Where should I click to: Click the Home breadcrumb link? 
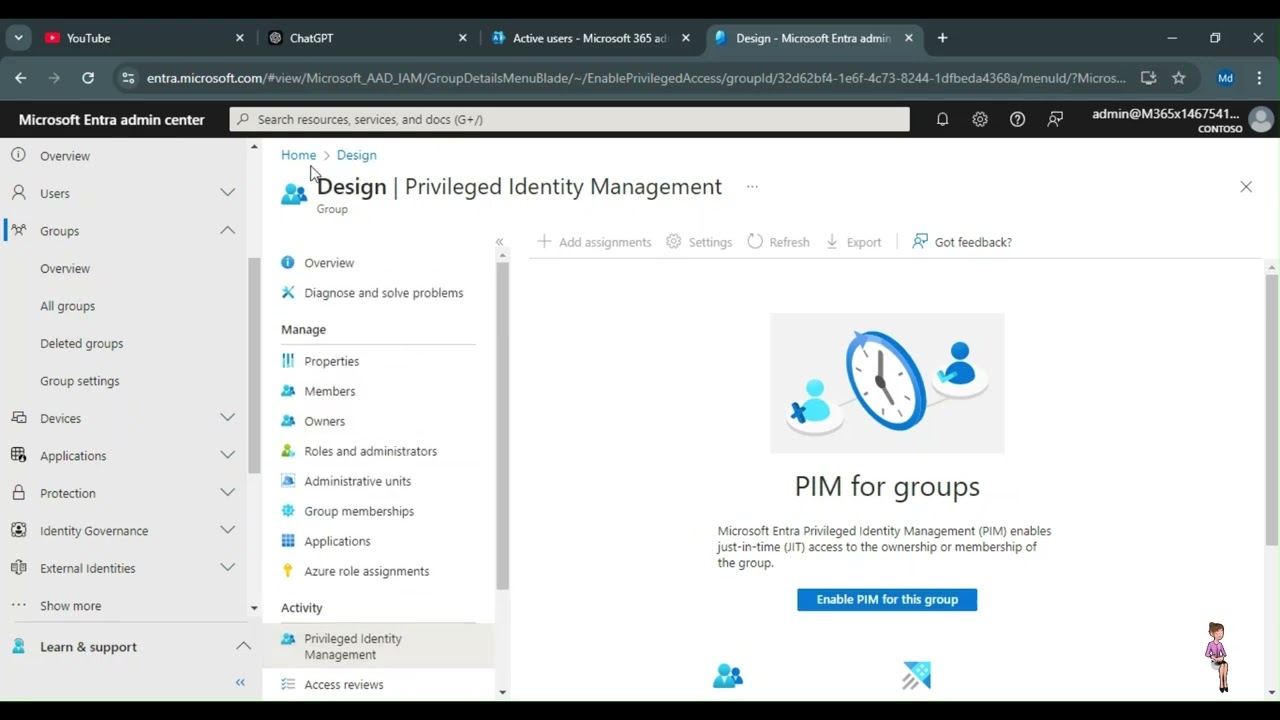[x=298, y=155]
